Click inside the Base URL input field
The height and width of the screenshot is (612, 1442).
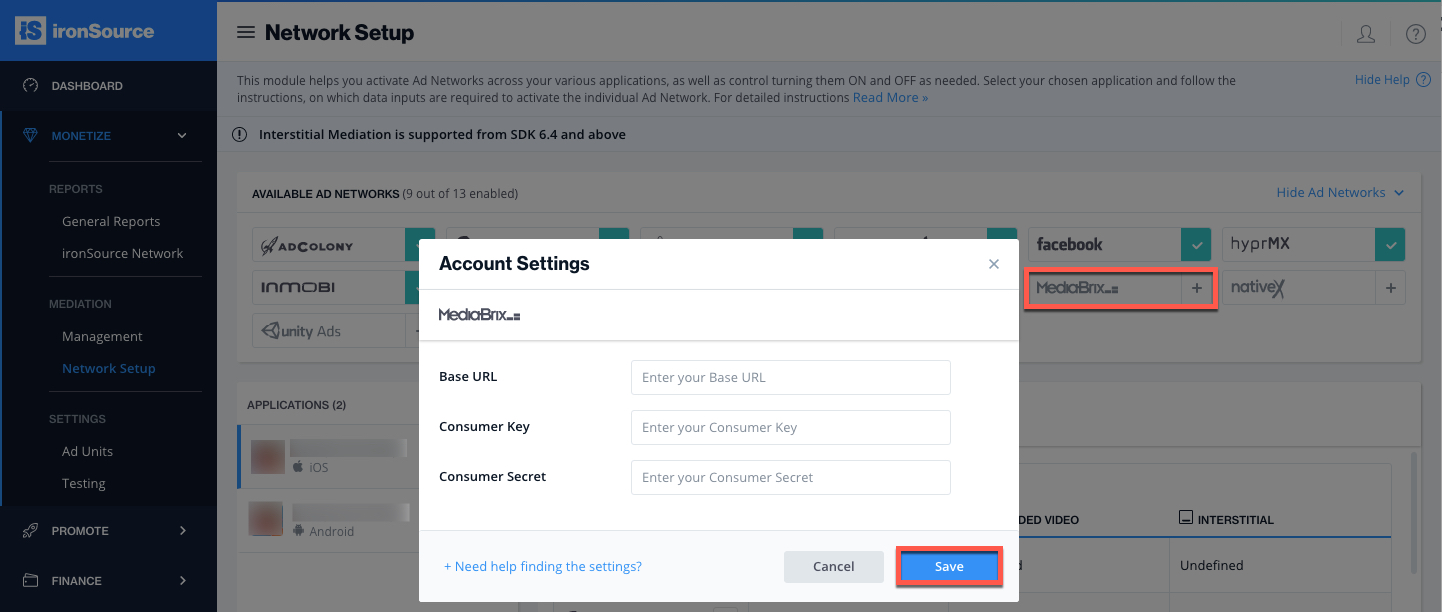(789, 377)
